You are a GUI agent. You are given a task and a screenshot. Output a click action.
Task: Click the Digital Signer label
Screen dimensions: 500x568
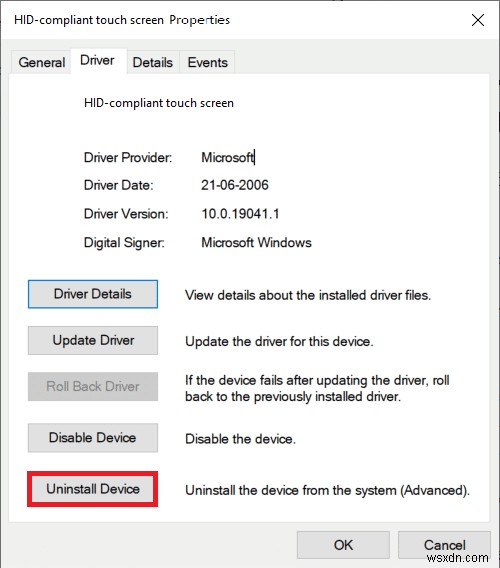point(124,243)
